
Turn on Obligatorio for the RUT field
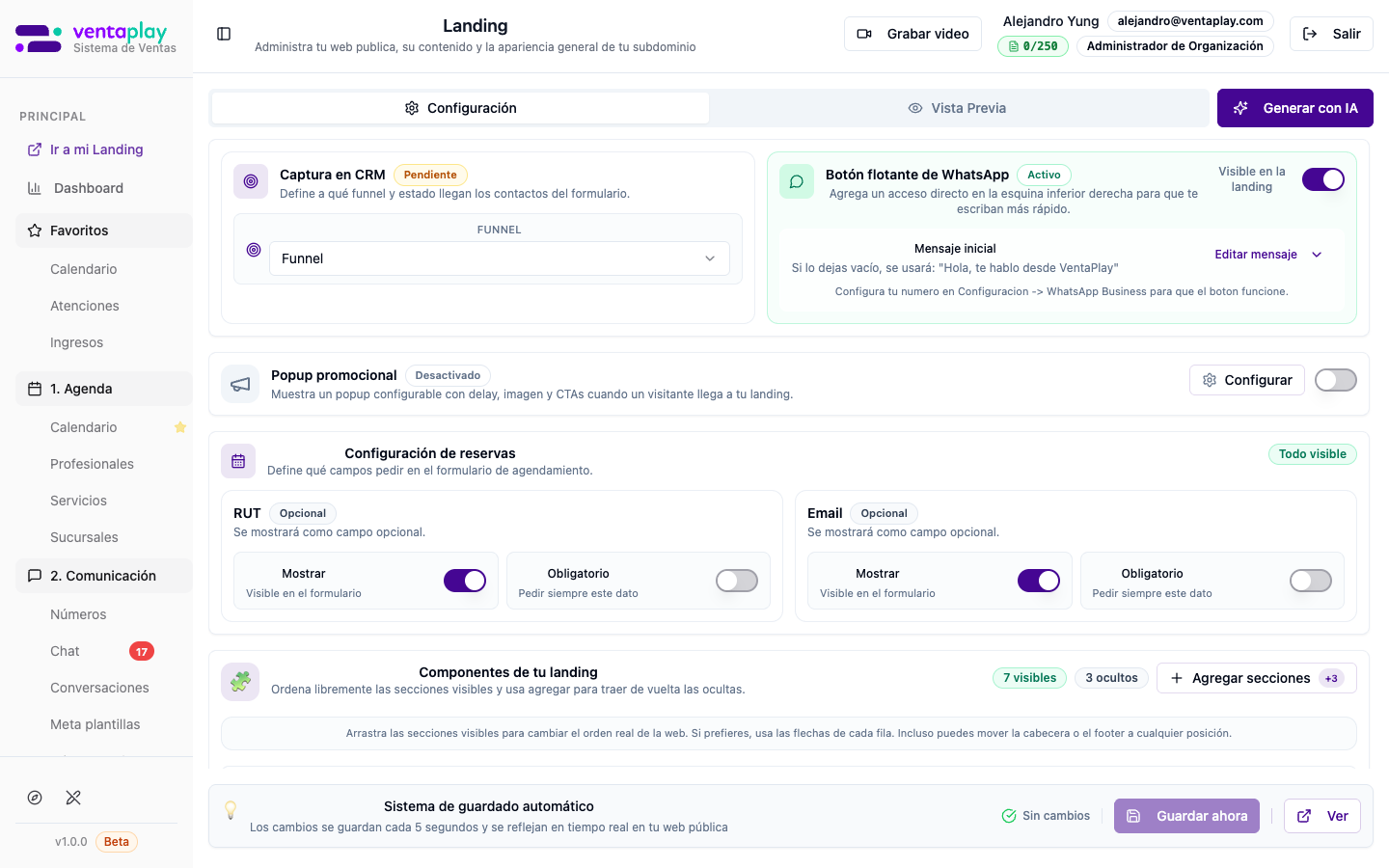pyautogui.click(x=736, y=581)
